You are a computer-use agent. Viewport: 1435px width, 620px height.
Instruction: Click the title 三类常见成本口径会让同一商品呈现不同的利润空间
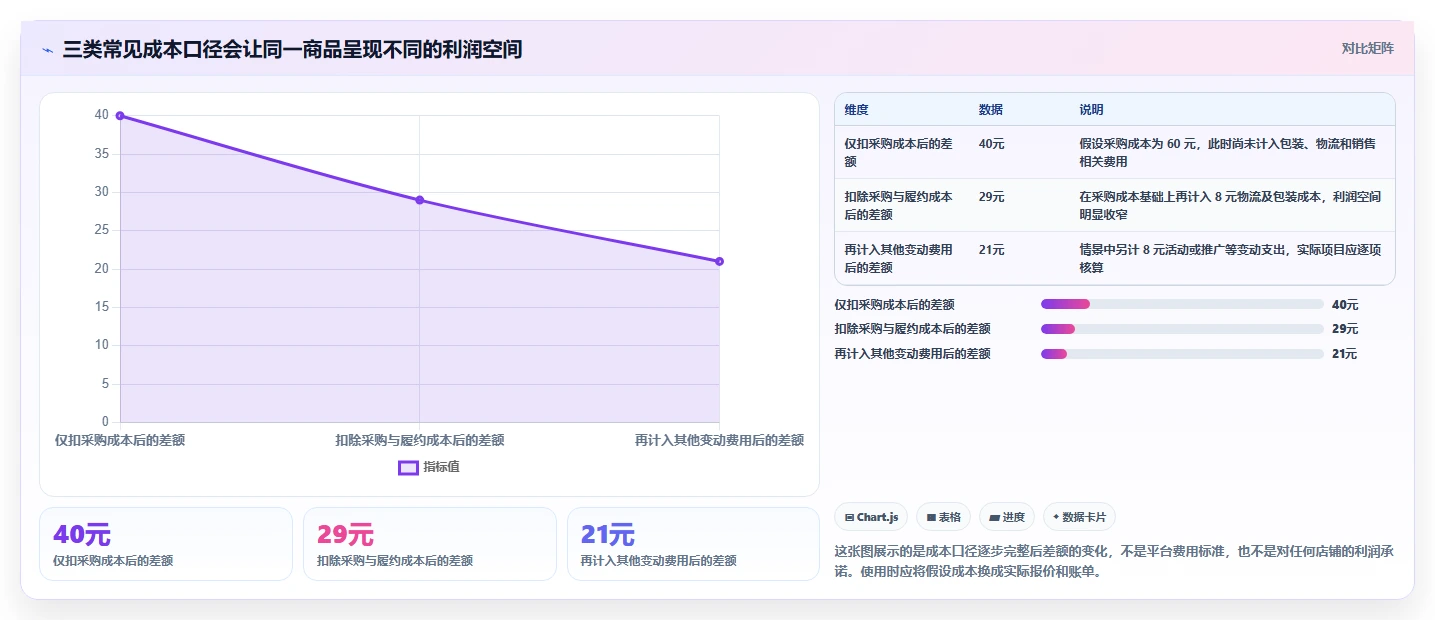tap(292, 49)
